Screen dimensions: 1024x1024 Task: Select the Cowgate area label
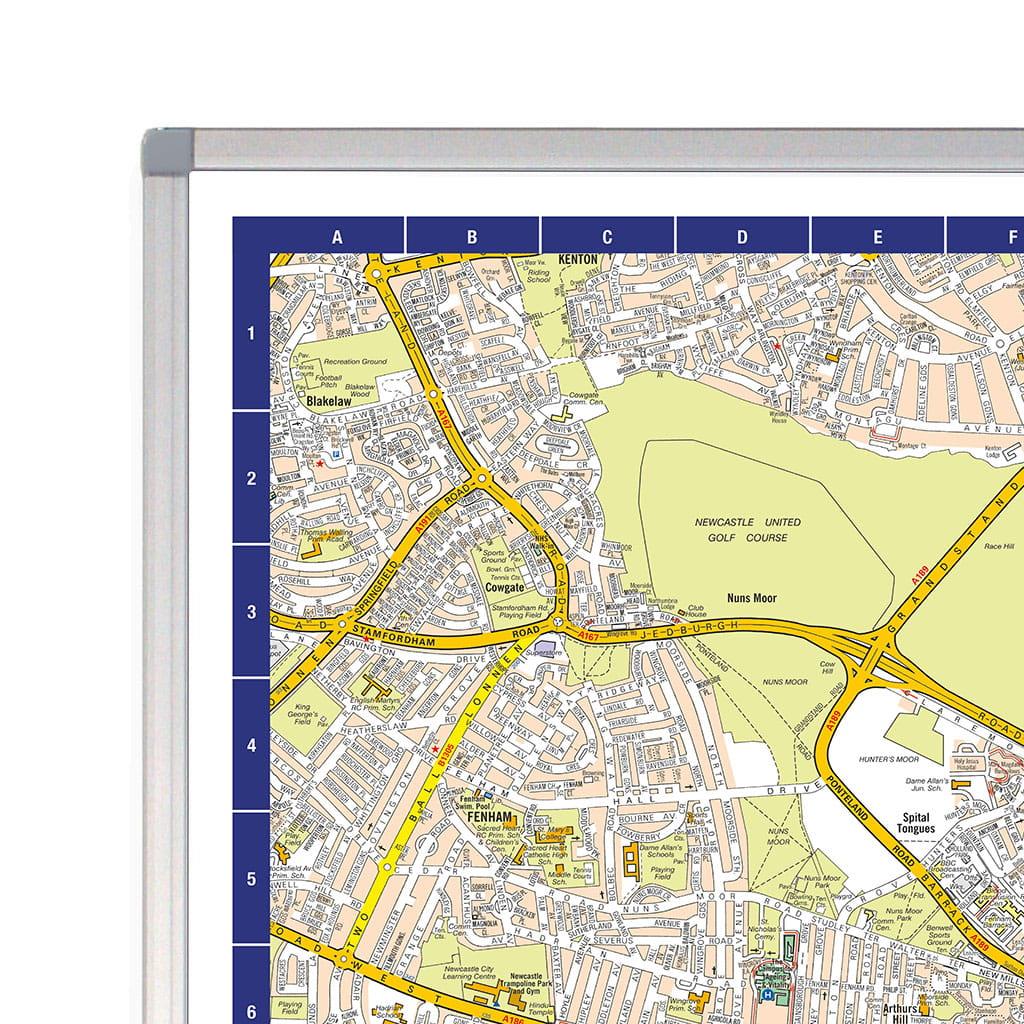tap(504, 587)
